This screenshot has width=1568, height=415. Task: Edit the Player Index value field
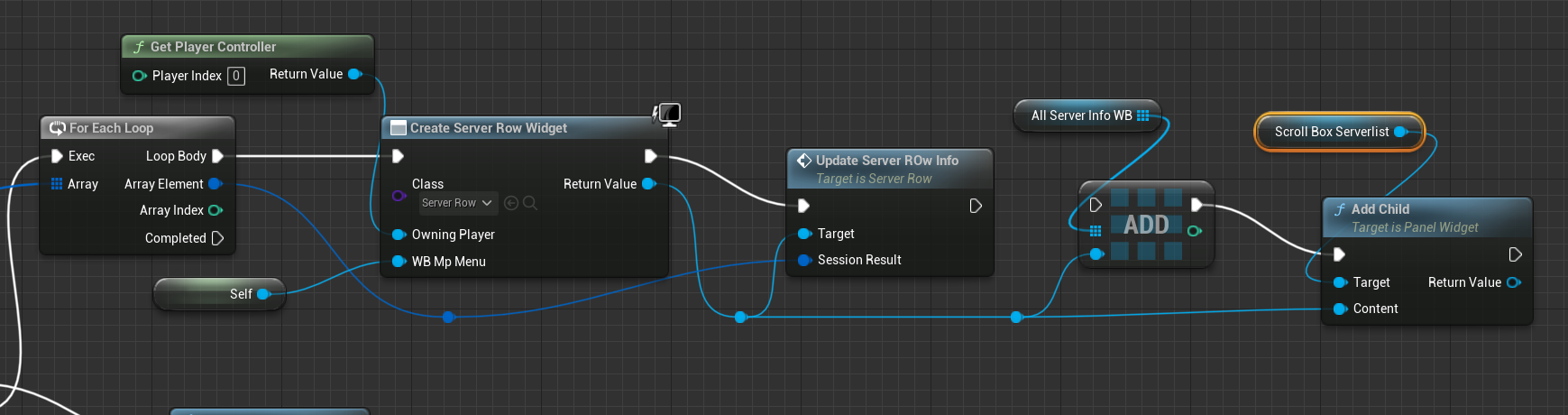tap(236, 76)
